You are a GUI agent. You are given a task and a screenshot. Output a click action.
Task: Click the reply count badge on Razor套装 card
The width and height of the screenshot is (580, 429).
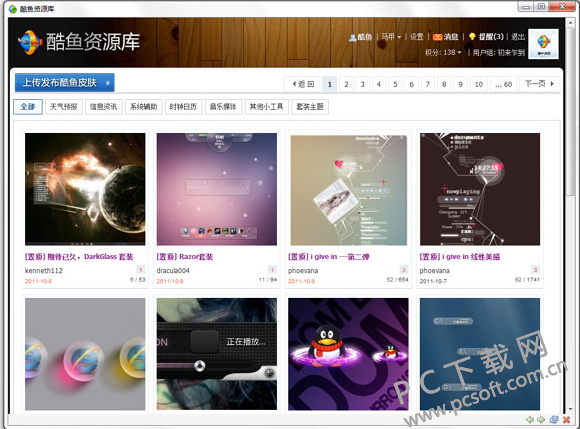[272, 270]
